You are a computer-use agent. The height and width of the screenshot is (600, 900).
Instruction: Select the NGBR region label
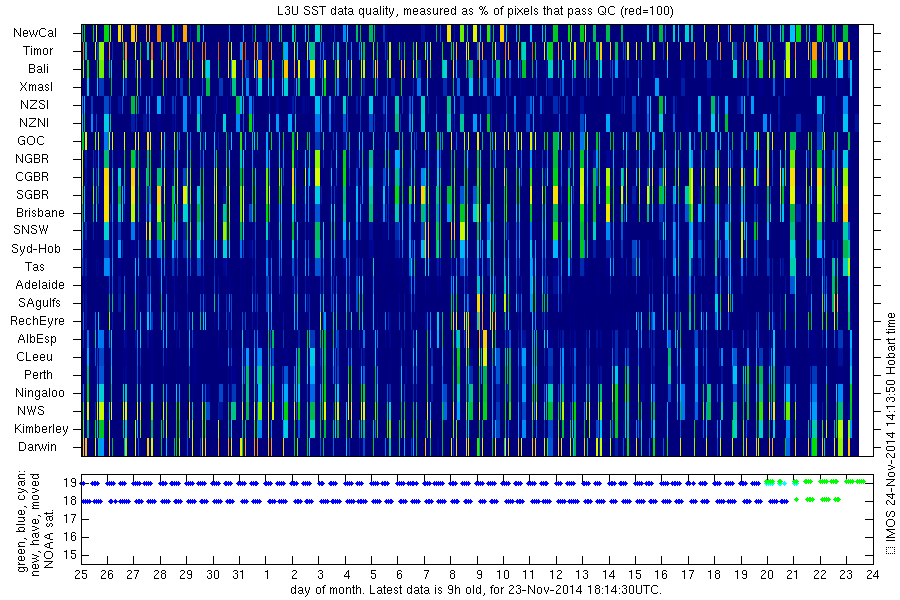click(32, 158)
